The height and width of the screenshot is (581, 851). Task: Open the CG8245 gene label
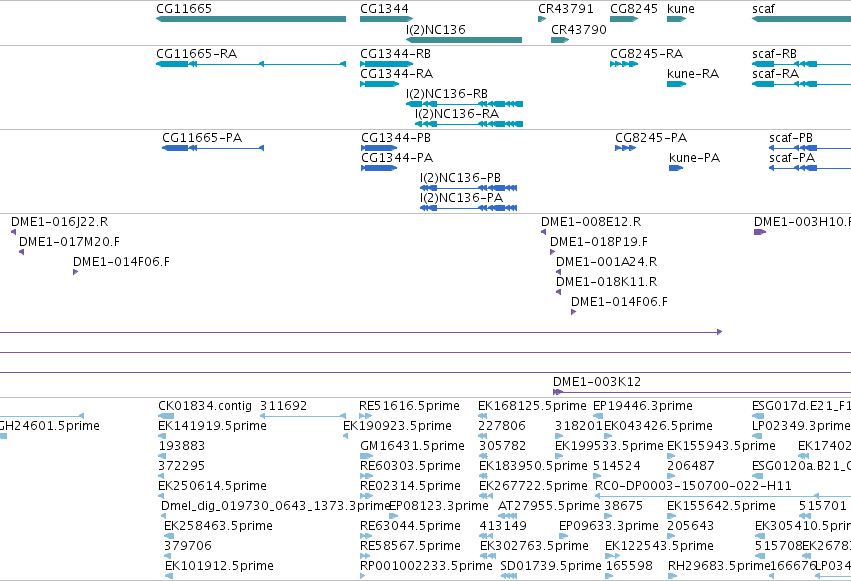[x=634, y=9]
